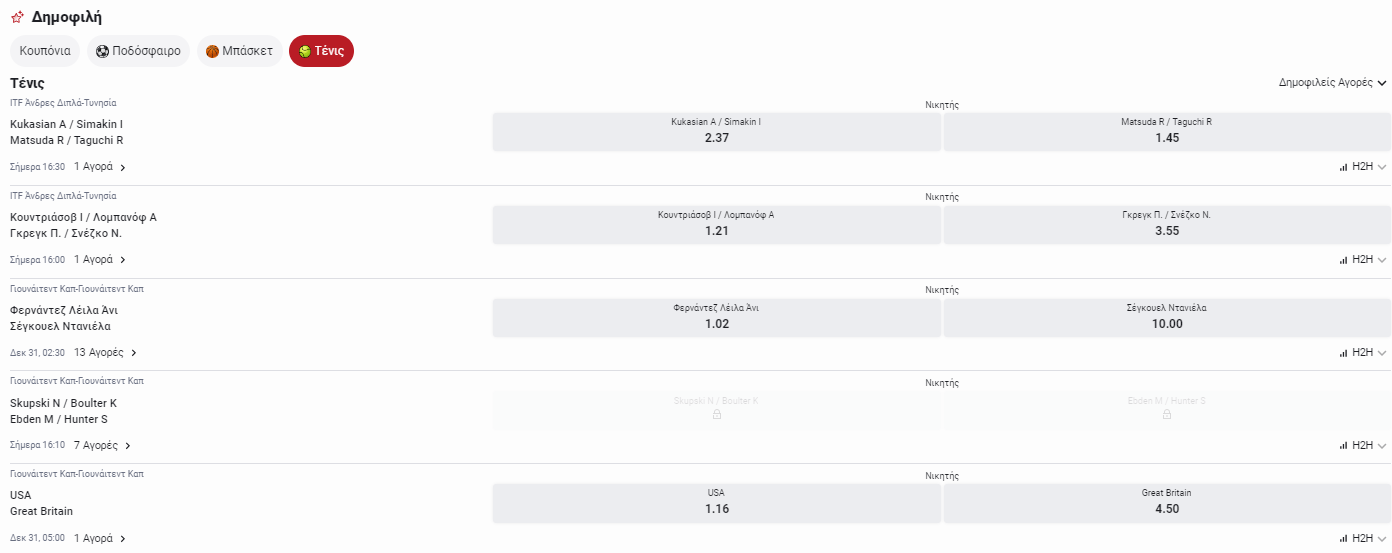
Task: Click H2H bar chart icon for Kukasian match
Action: pyautogui.click(x=1344, y=167)
